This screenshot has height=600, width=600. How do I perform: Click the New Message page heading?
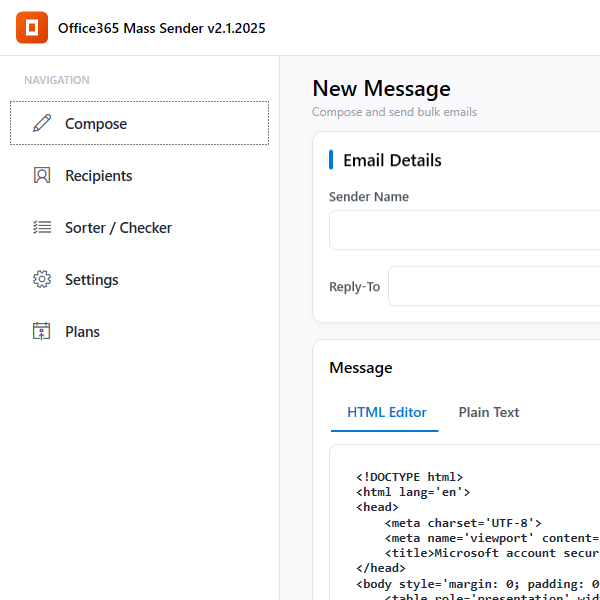pyautogui.click(x=381, y=89)
